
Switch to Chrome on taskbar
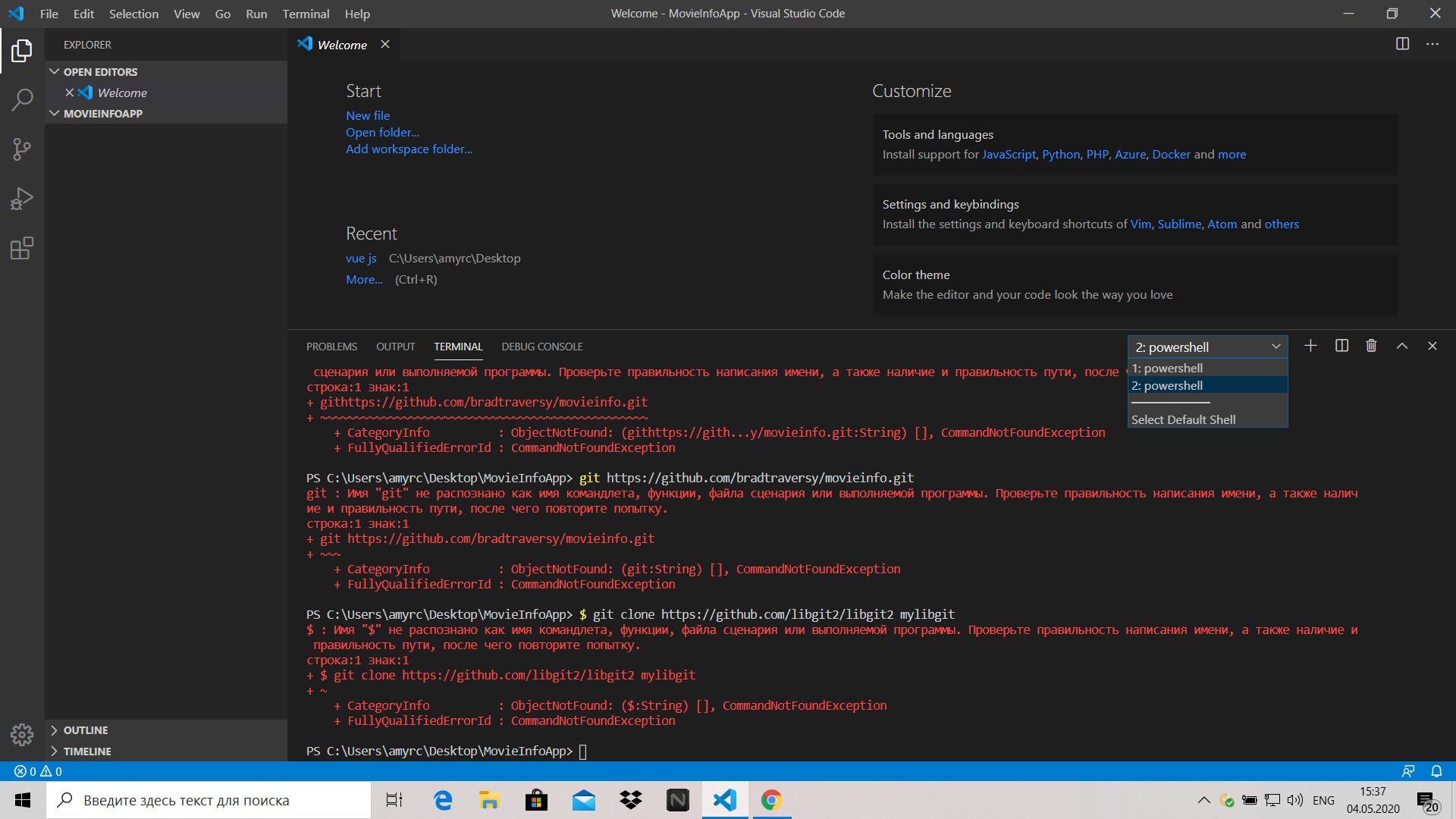pos(771,800)
